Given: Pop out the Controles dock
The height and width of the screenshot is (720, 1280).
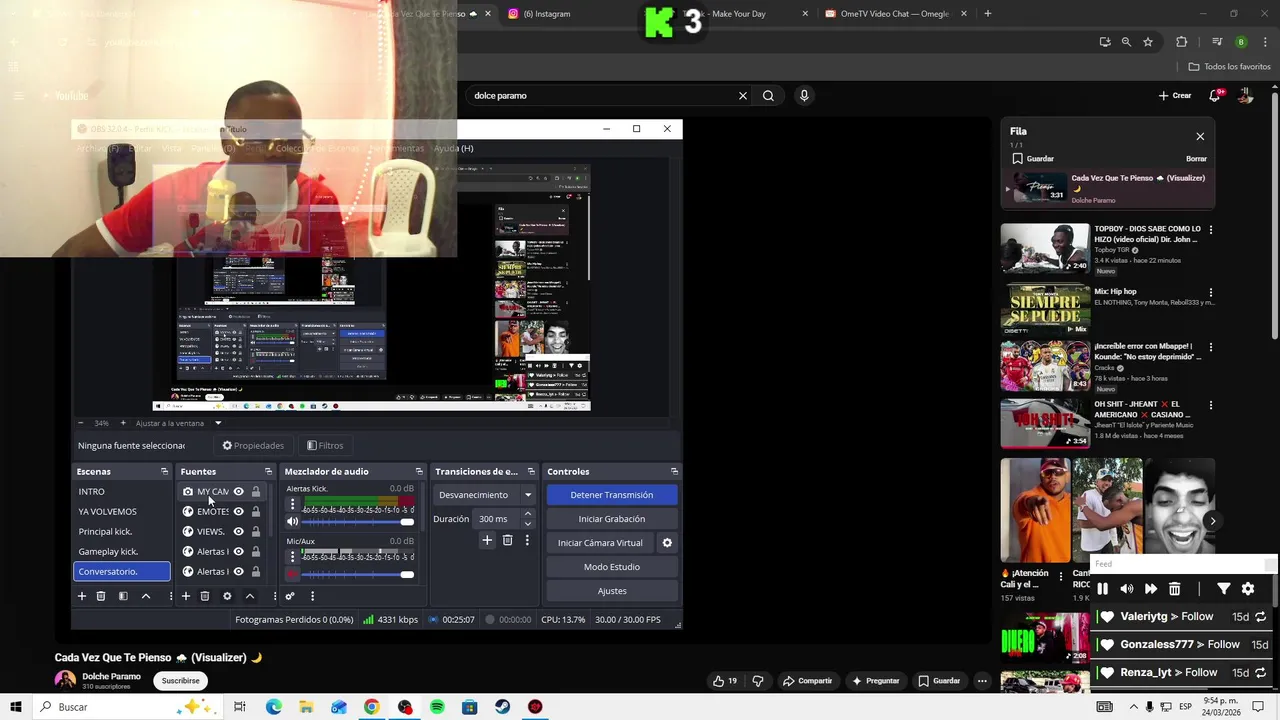Looking at the screenshot, I should pyautogui.click(x=674, y=471).
